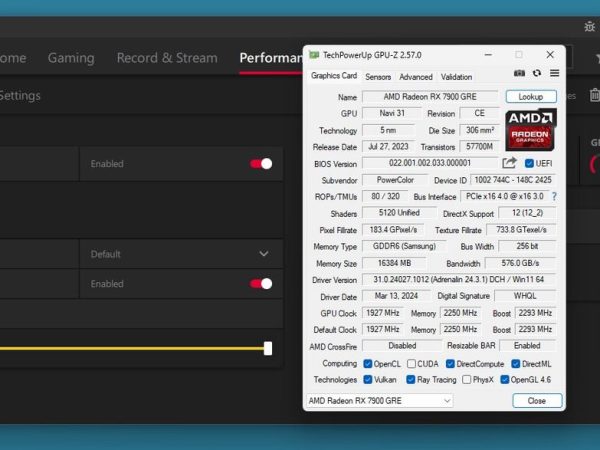Click the Lookup button

(x=531, y=97)
